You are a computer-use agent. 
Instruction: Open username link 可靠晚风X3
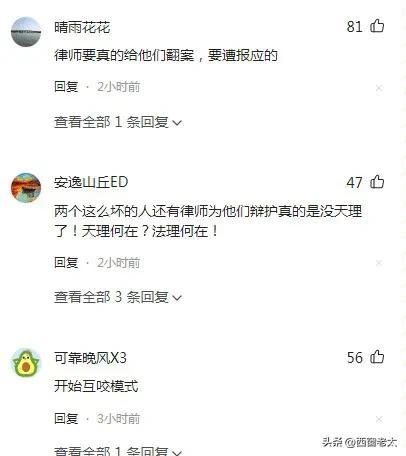90,358
